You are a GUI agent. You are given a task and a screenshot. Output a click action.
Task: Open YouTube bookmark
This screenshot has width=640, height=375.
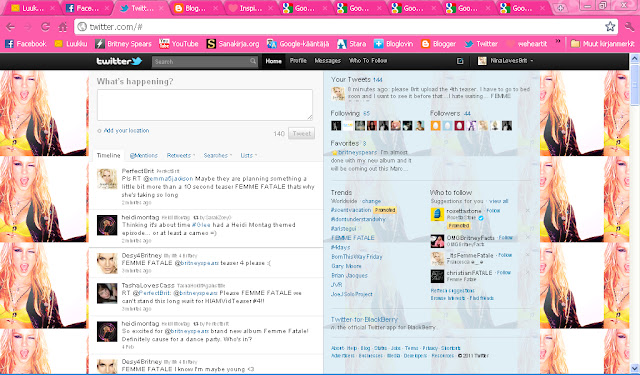178,44
